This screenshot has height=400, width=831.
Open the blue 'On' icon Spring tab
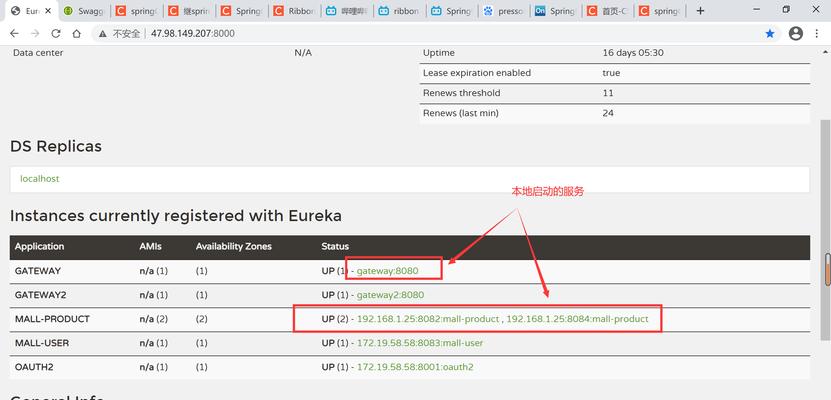[556, 11]
